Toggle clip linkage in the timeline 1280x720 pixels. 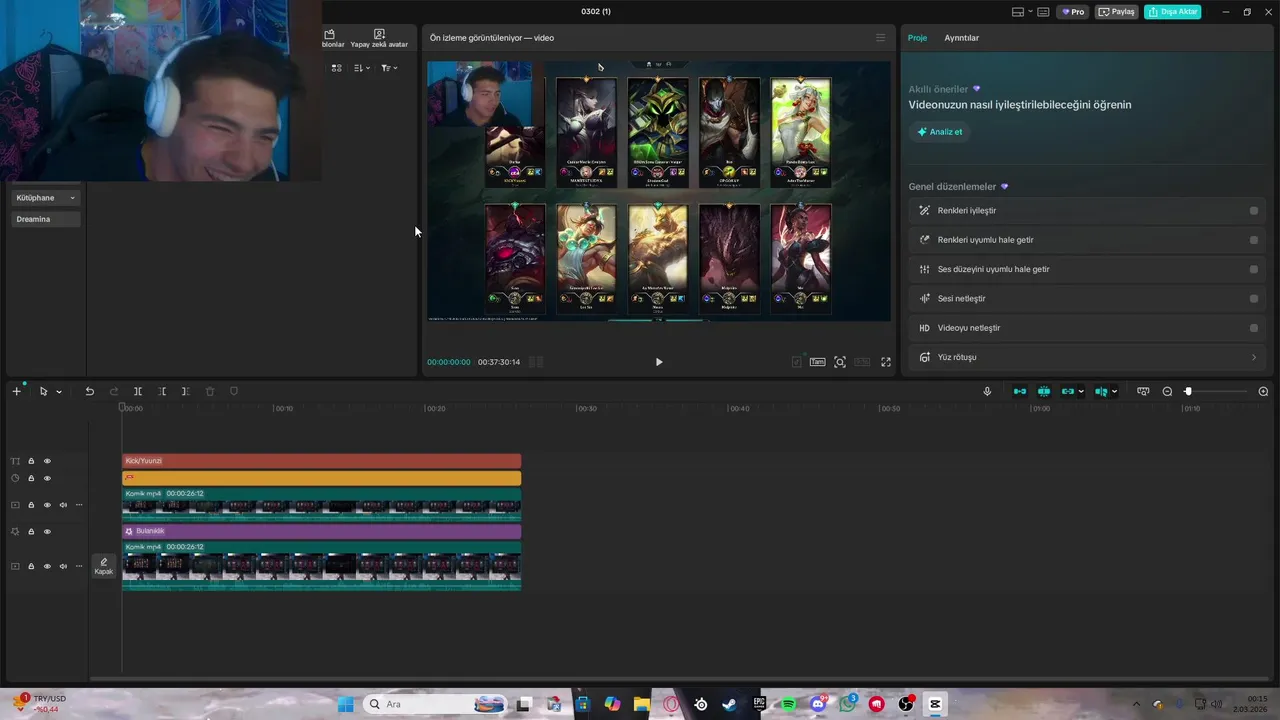point(1067,391)
